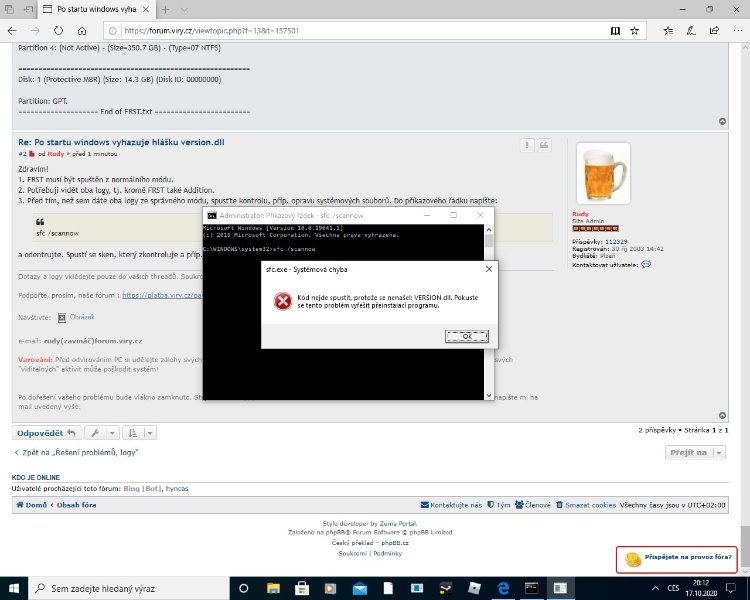Viewport: 750px width, 600px height.
Task: Click tabs you've set aside icon
Action: (9, 9)
